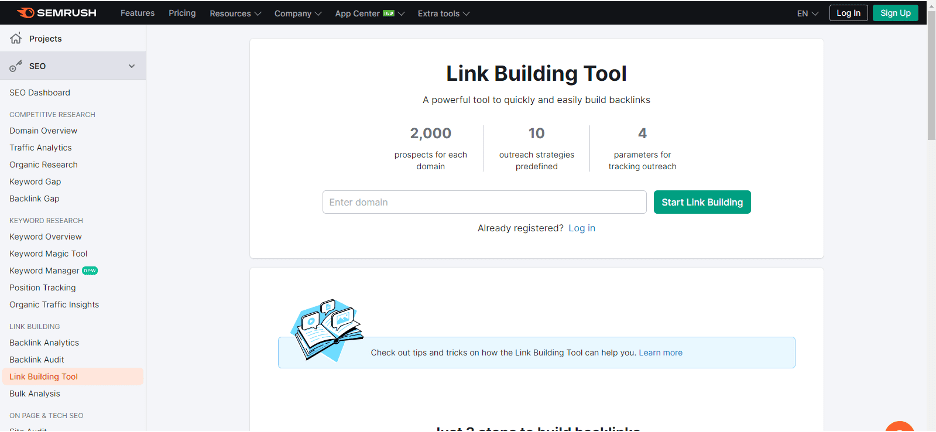Go to the Features menu item
Image resolution: width=936 pixels, height=432 pixels.
[x=137, y=13]
